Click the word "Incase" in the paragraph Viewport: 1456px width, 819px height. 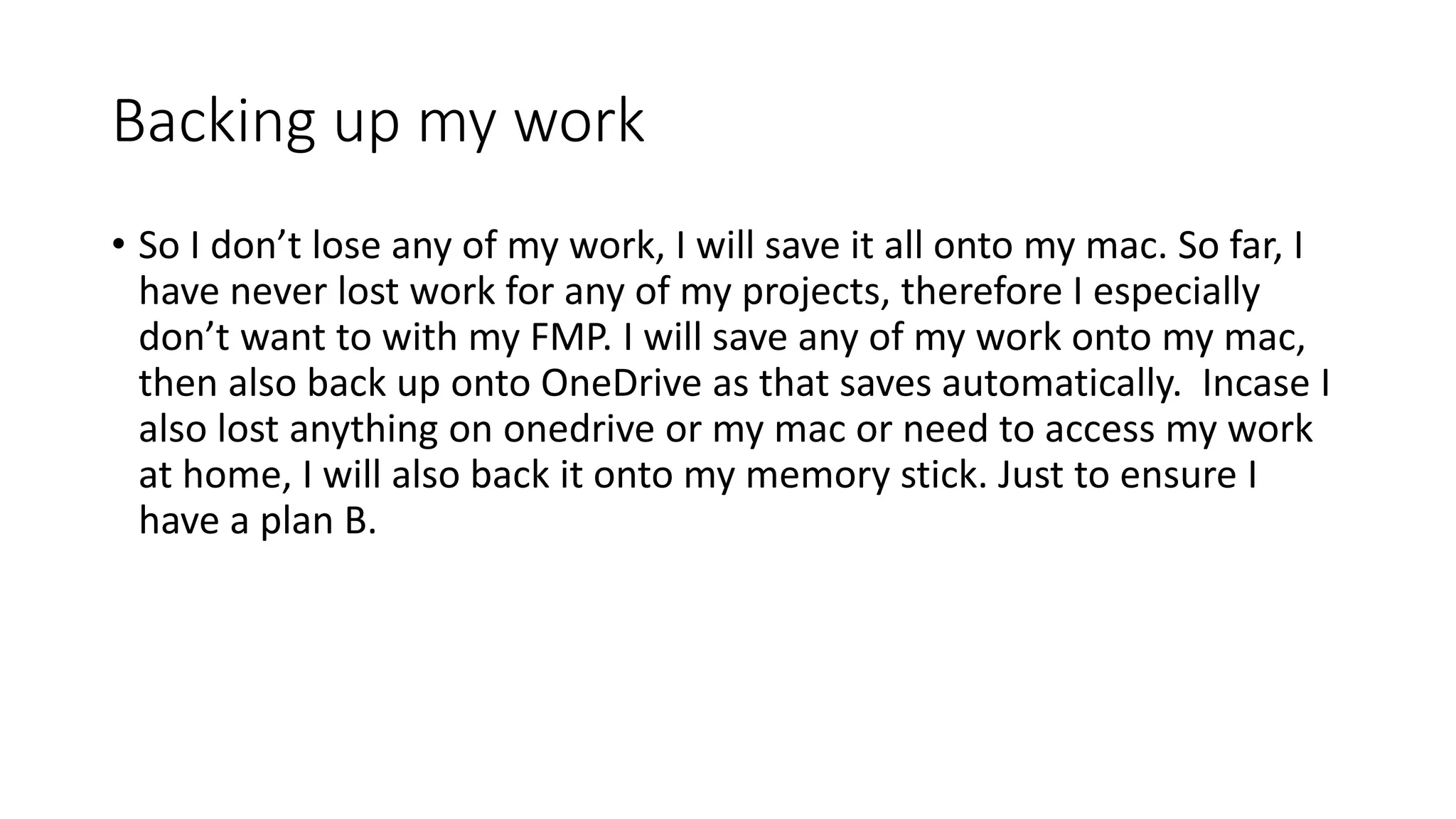coord(1255,383)
